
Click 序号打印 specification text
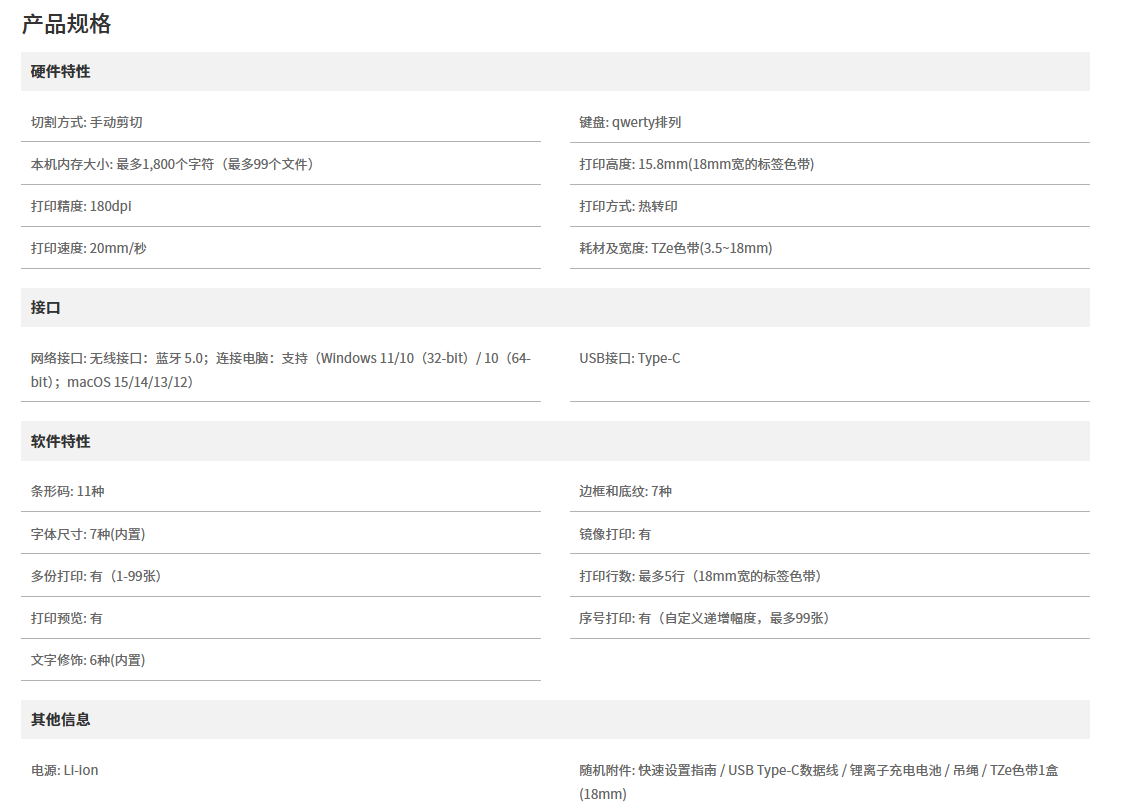(704, 618)
